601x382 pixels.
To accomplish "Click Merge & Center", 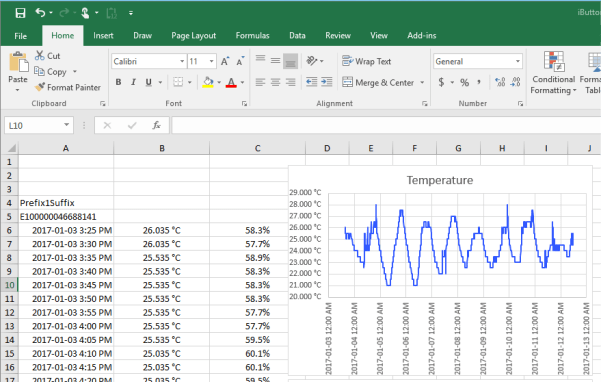I will click(378, 82).
